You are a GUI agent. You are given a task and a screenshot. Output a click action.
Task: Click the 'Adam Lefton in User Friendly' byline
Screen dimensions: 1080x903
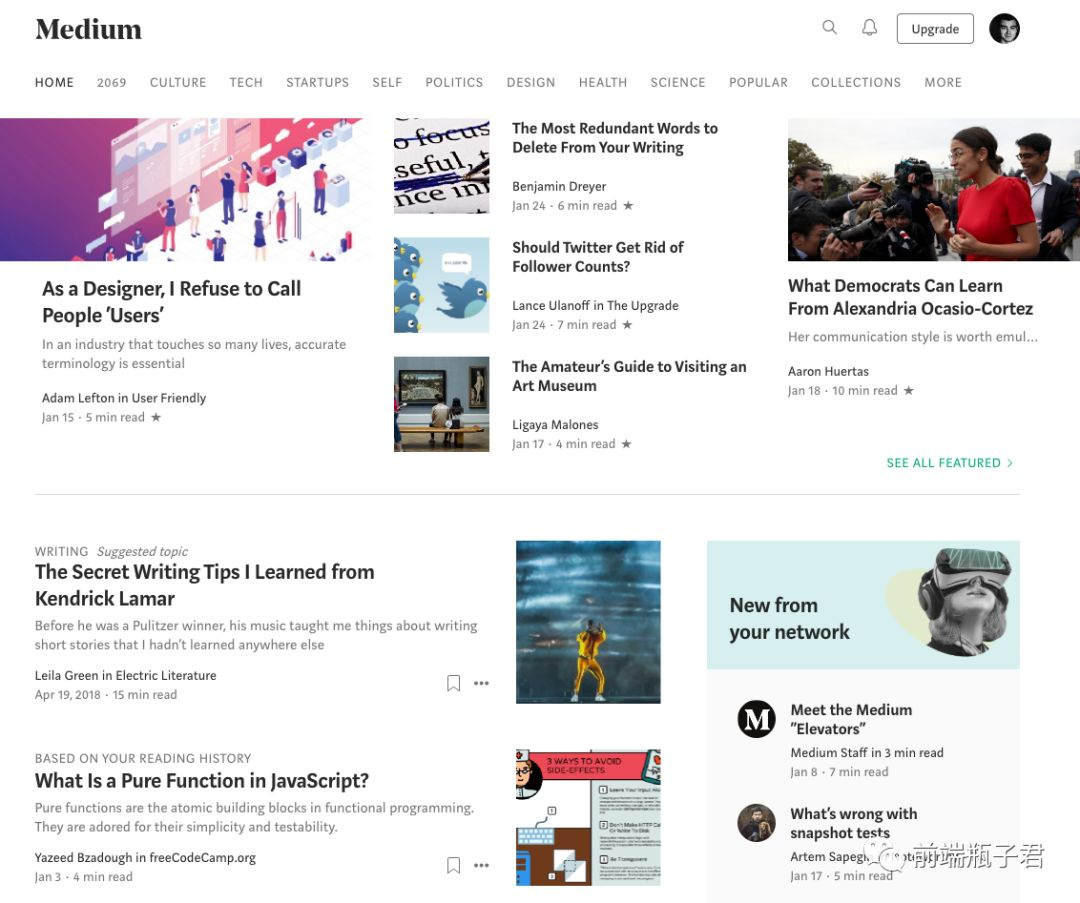pyautogui.click(x=124, y=397)
